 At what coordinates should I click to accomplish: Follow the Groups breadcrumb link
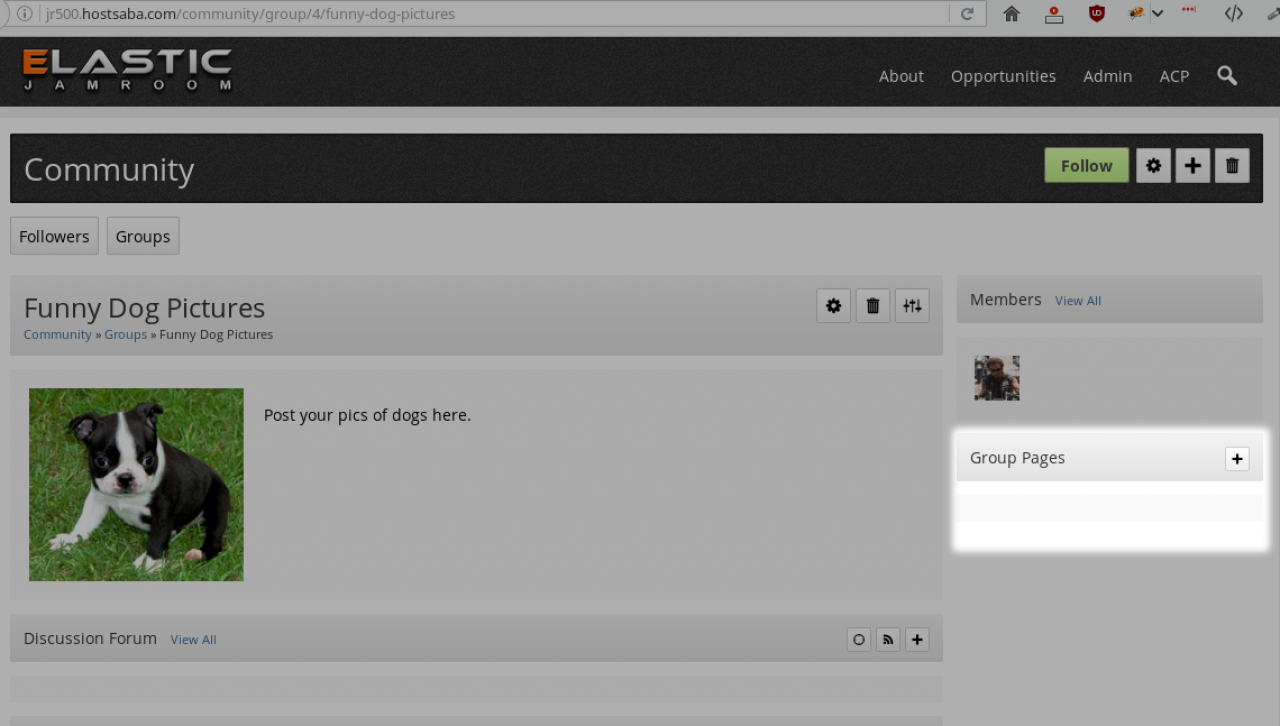click(x=126, y=335)
